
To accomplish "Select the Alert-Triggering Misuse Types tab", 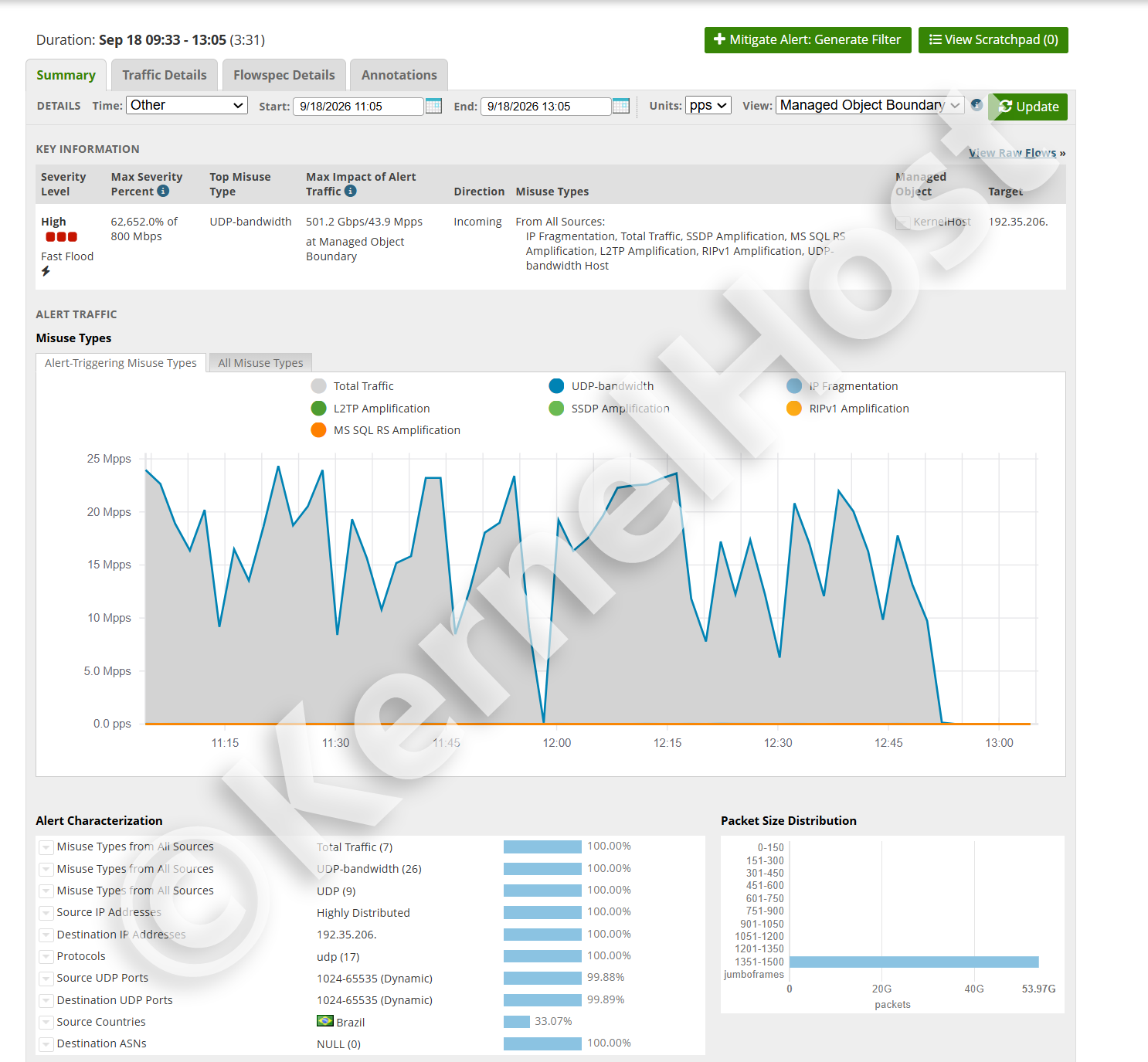I will pyautogui.click(x=121, y=363).
